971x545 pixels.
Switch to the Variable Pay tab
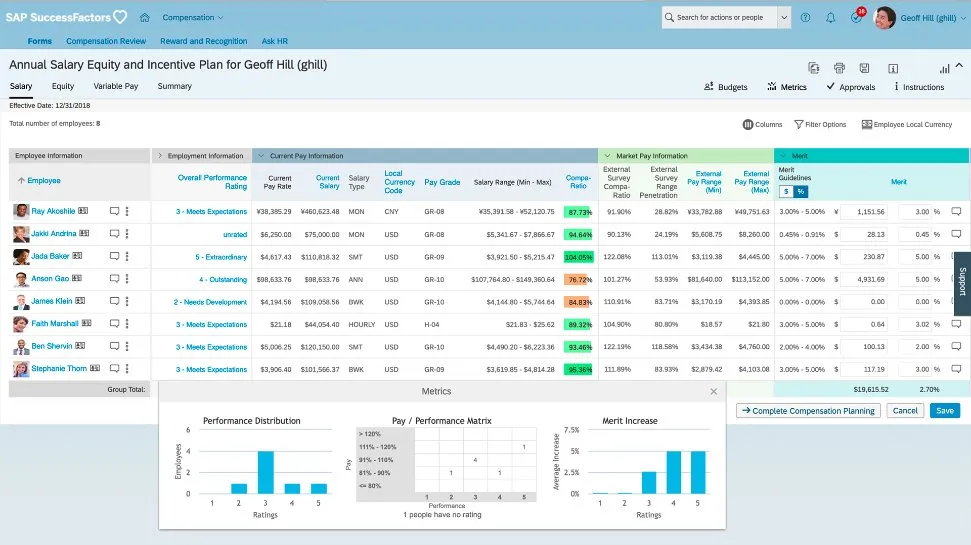tap(116, 87)
